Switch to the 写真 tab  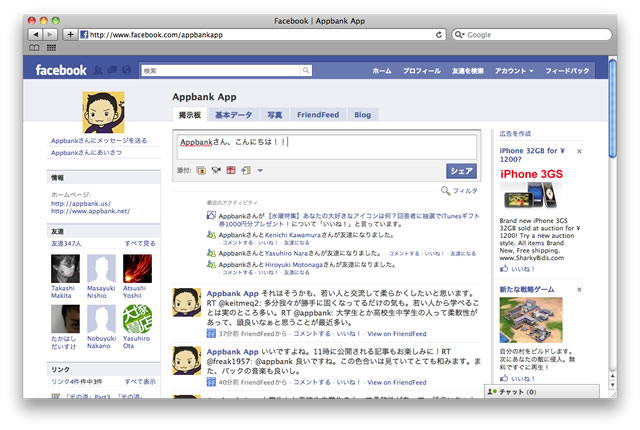(x=274, y=115)
